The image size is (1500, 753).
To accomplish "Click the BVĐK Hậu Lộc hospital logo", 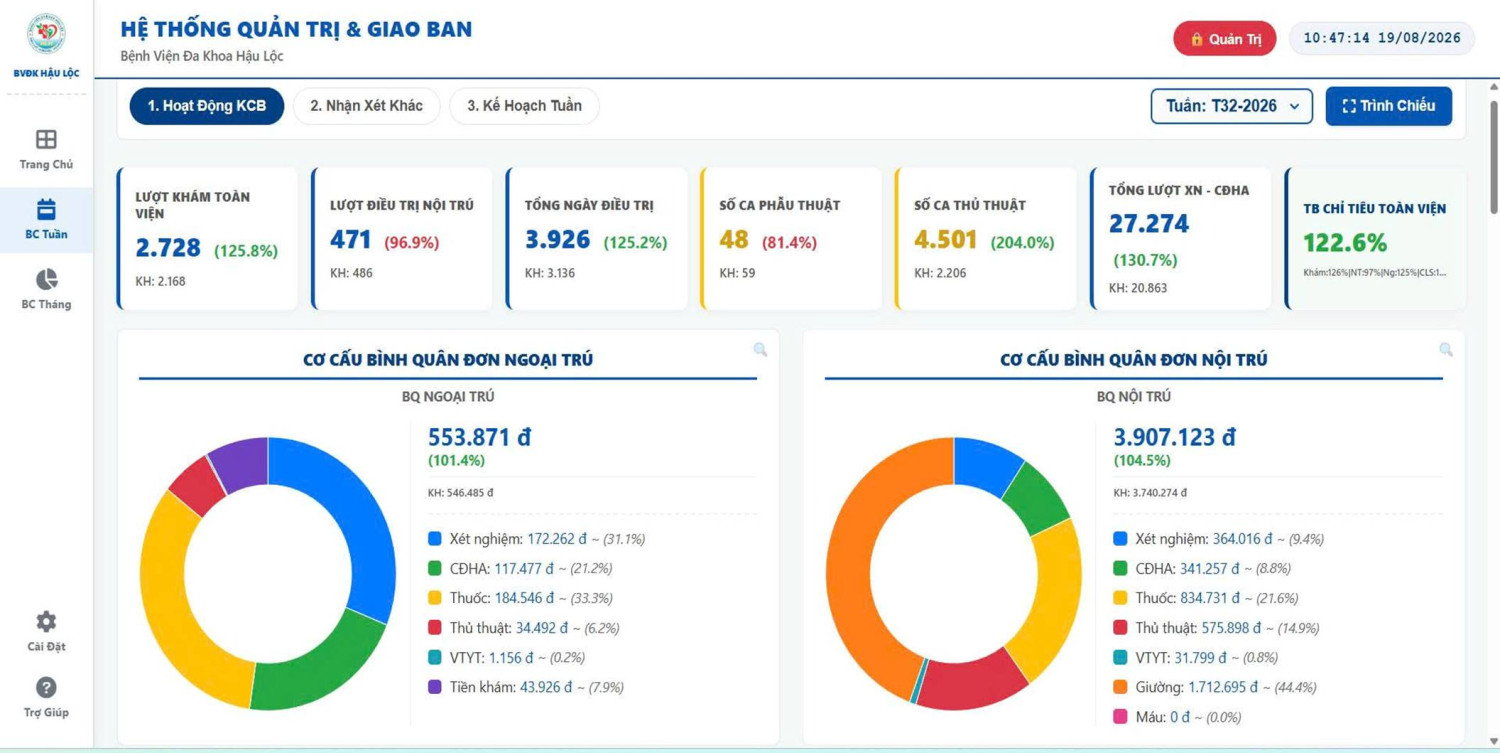I will tap(46, 35).
